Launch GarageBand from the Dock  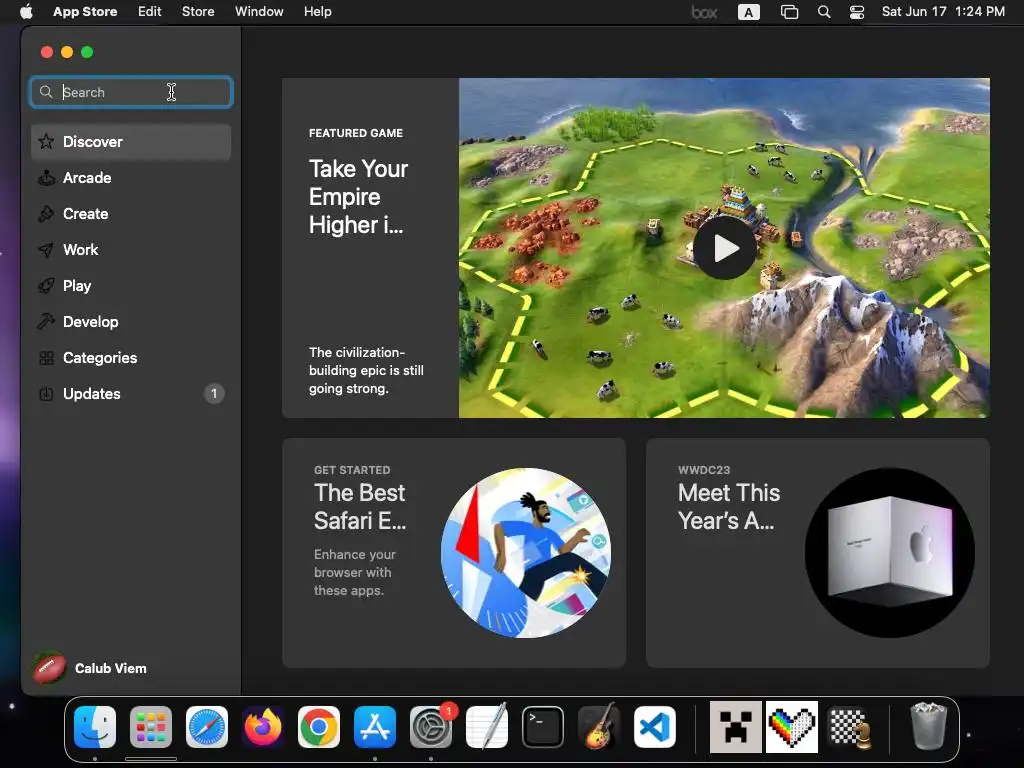click(x=599, y=727)
